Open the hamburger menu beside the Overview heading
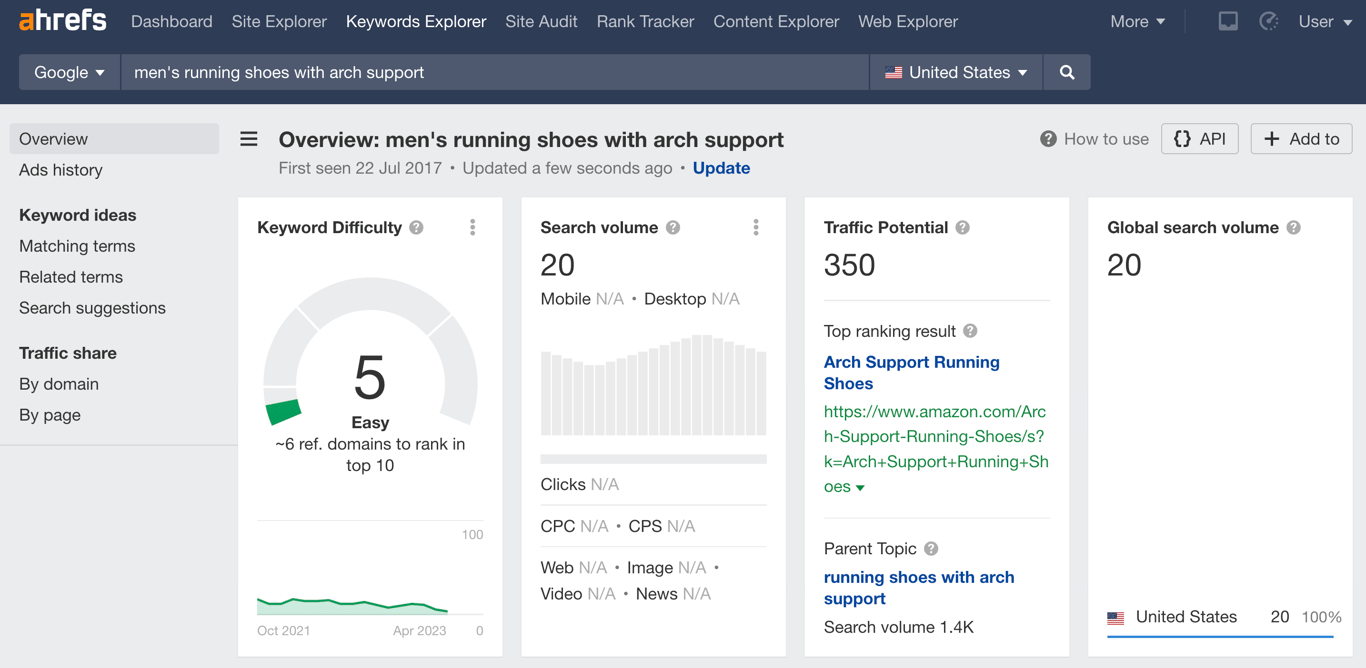The width and height of the screenshot is (1366, 668). click(x=248, y=139)
